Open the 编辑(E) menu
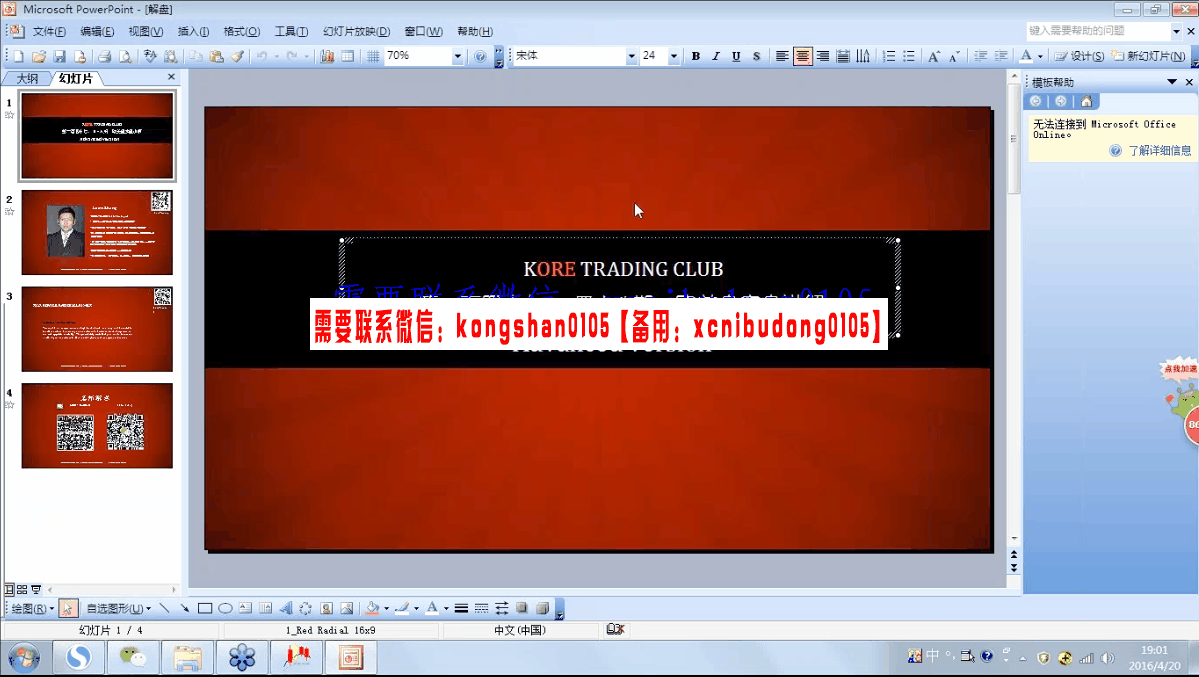 97,31
